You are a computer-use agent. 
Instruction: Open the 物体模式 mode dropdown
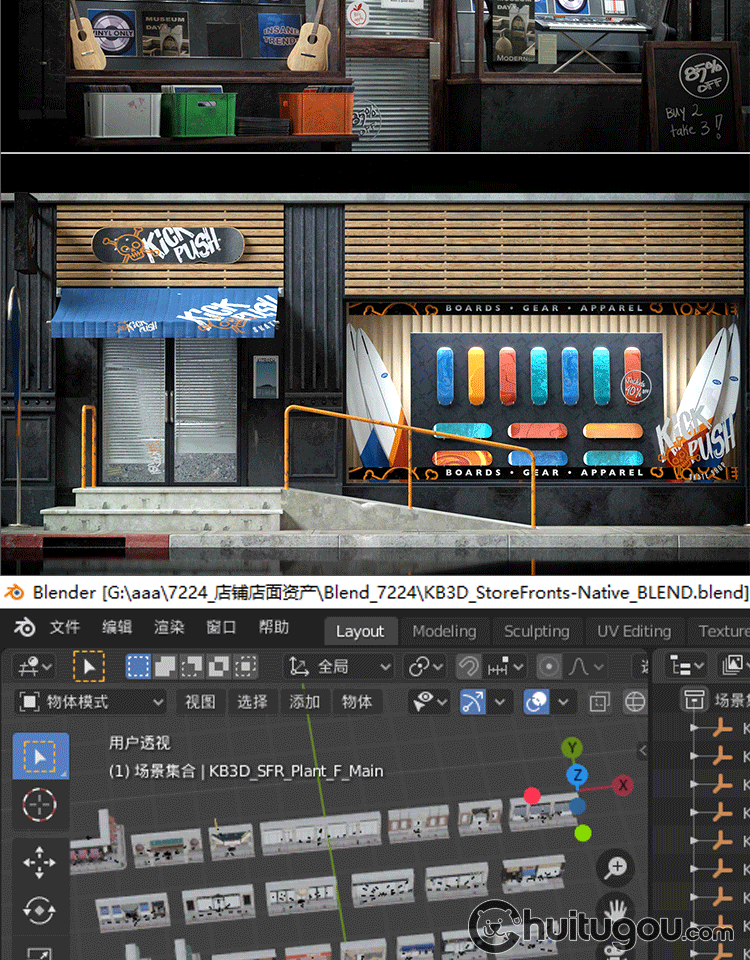coord(91,702)
